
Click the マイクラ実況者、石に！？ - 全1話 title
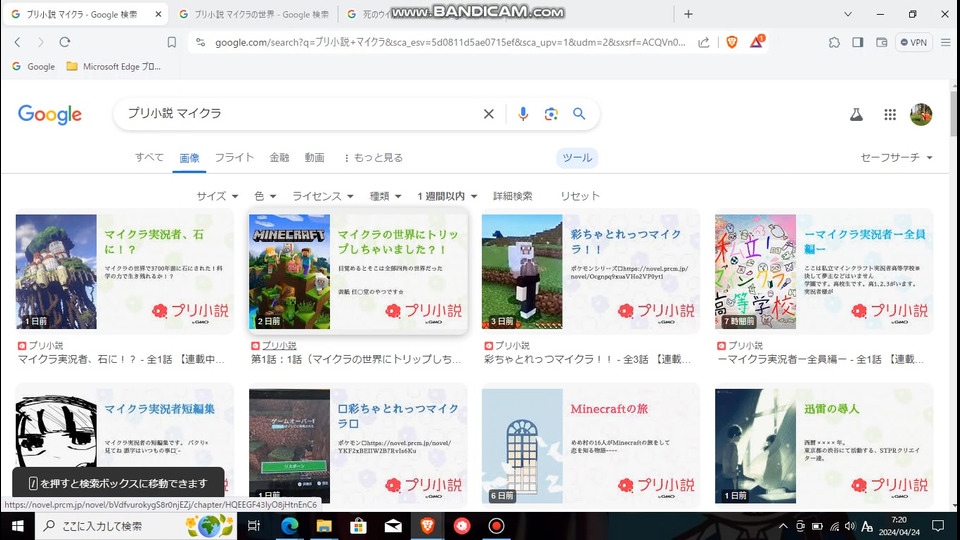121,359
